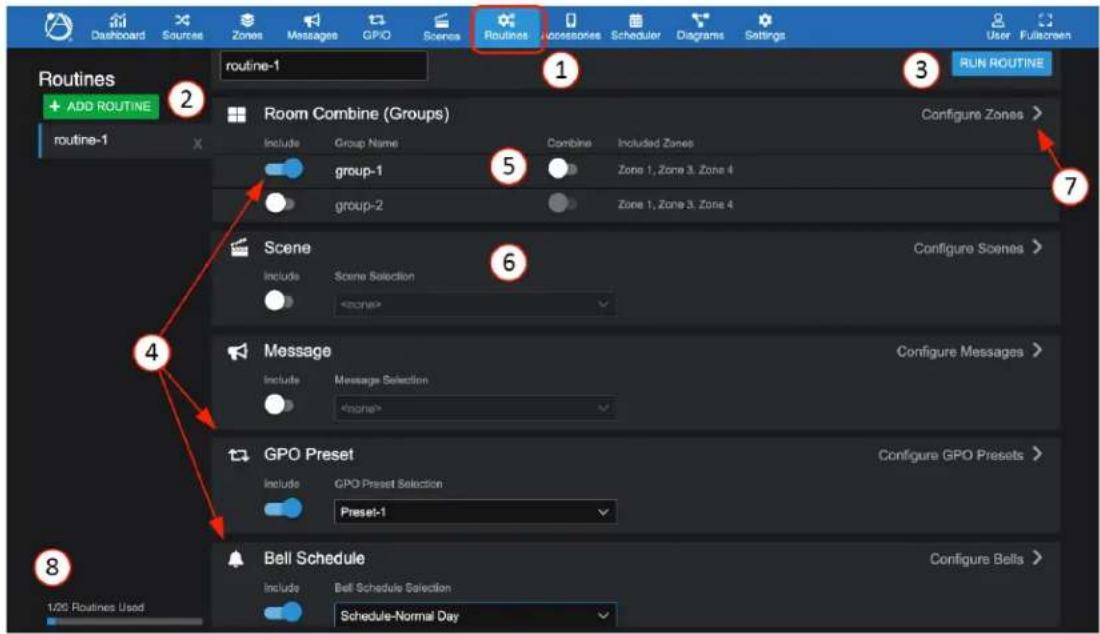The width and height of the screenshot is (1100, 634).
Task: Open the Configure Scenes link
Action: [968, 248]
